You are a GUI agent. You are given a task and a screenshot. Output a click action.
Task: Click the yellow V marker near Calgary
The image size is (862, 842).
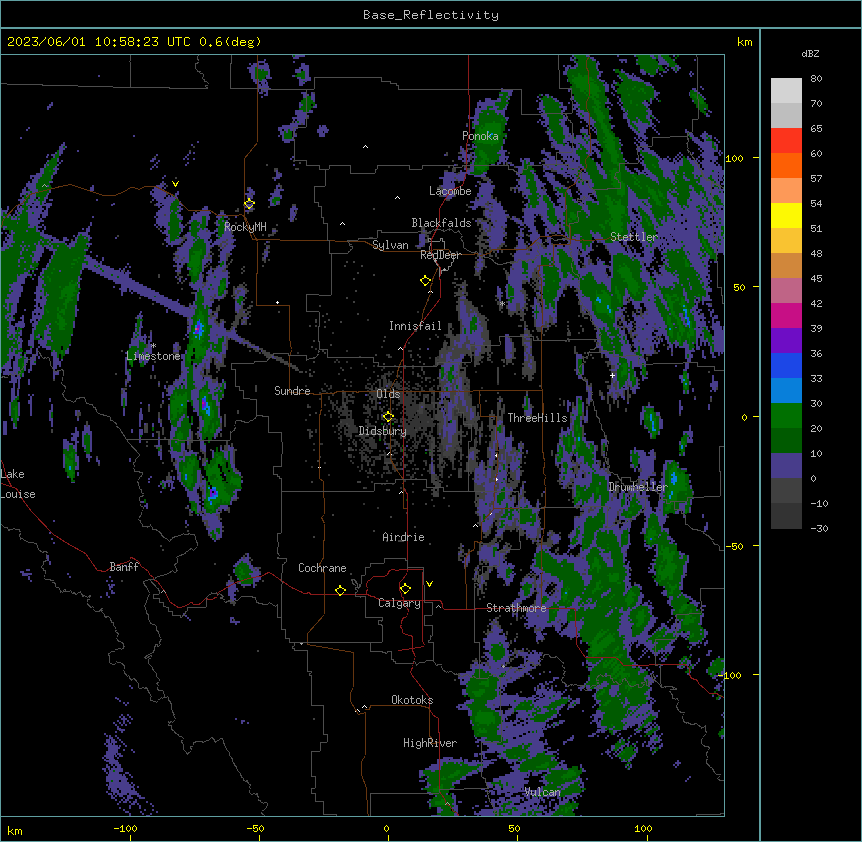[x=429, y=584]
